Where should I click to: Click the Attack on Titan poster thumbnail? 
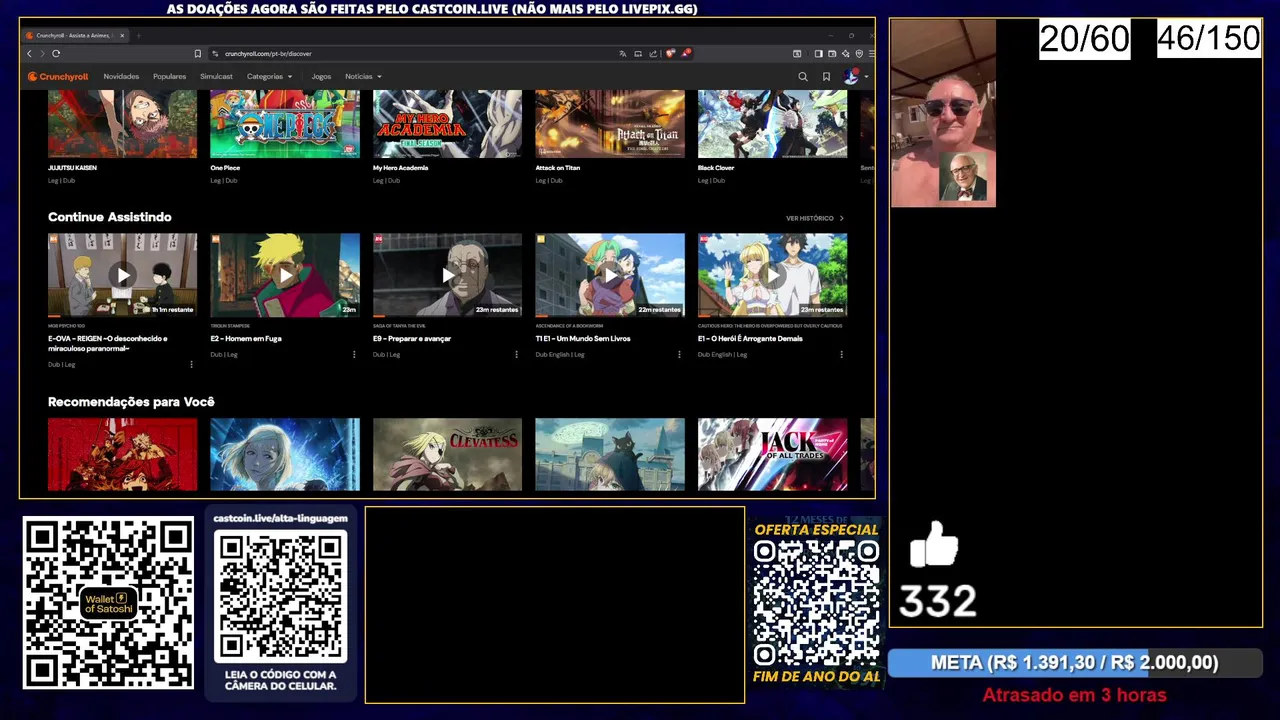coord(610,124)
